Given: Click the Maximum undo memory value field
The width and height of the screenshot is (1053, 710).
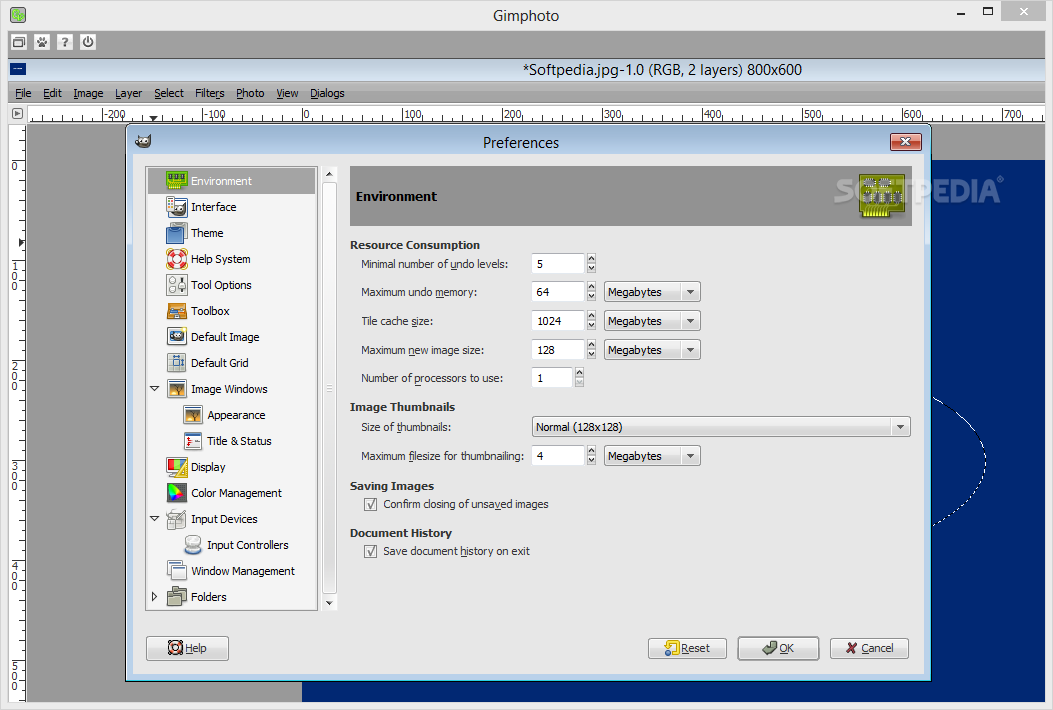Looking at the screenshot, I should [558, 292].
